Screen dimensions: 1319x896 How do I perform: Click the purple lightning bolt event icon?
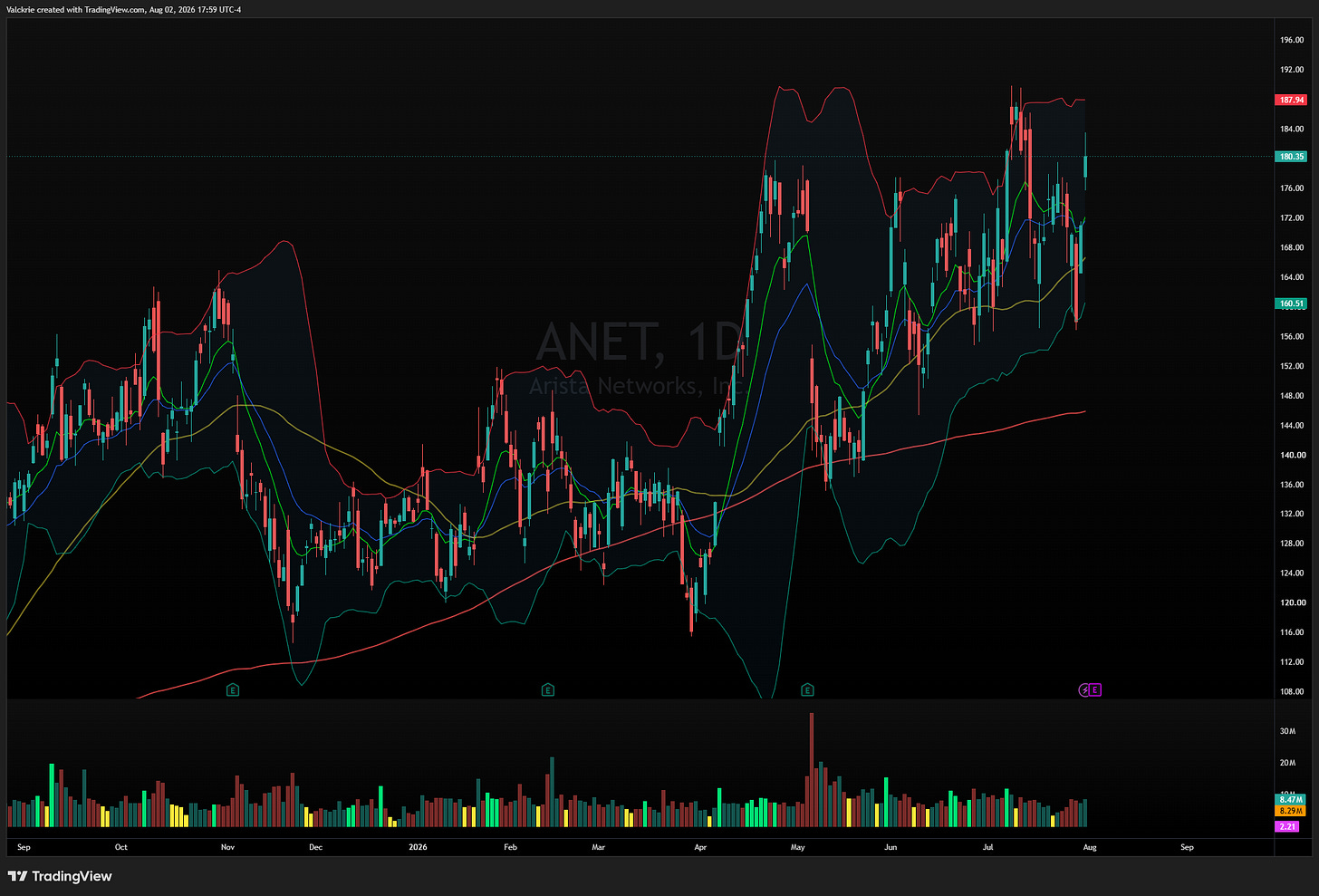(x=1084, y=690)
